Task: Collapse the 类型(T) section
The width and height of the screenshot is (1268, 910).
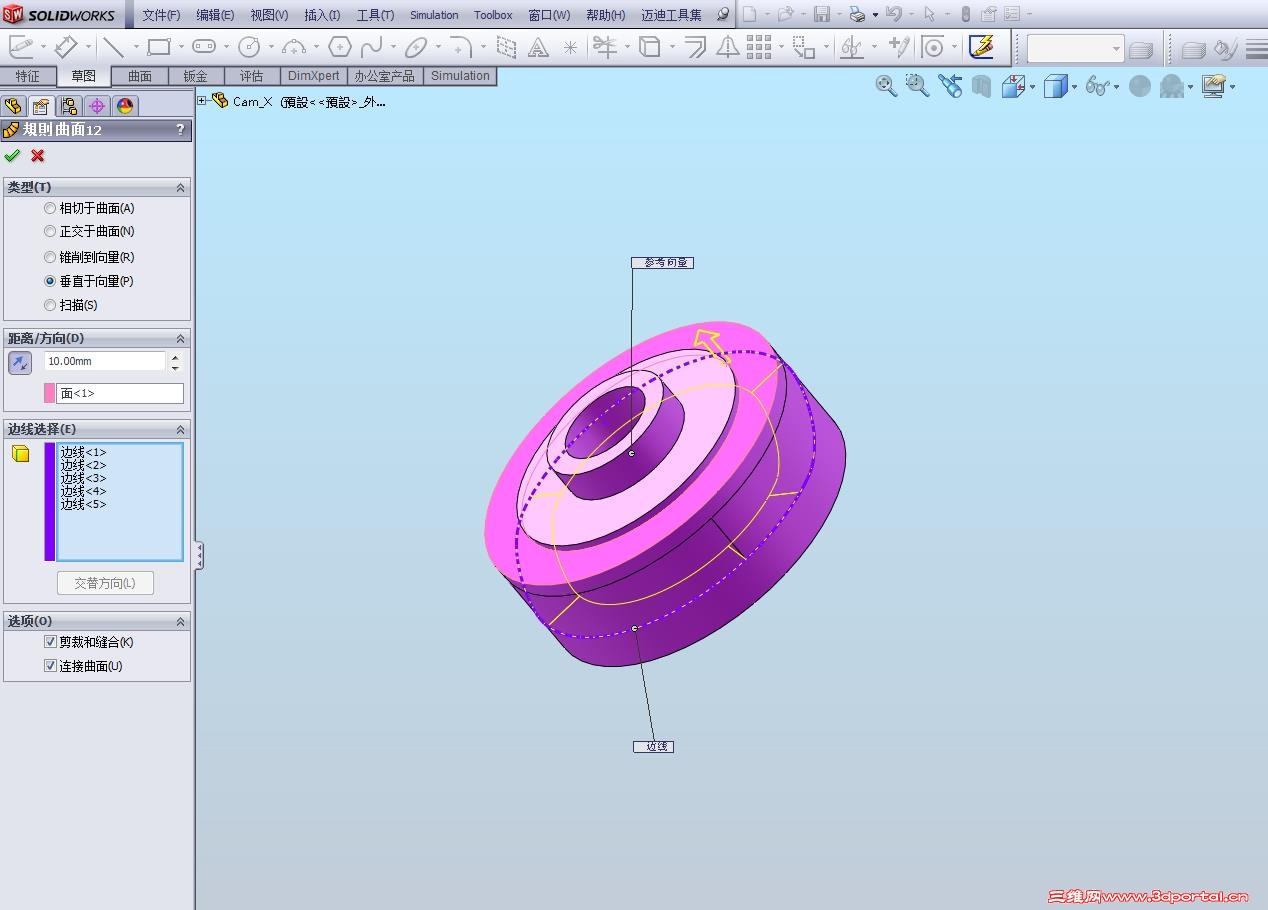Action: click(x=181, y=187)
